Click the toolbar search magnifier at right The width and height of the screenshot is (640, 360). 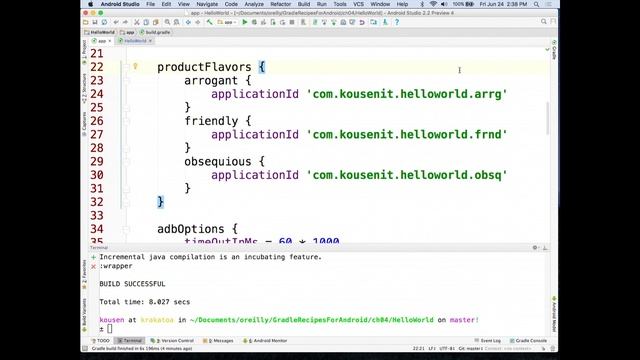[x=543, y=21]
